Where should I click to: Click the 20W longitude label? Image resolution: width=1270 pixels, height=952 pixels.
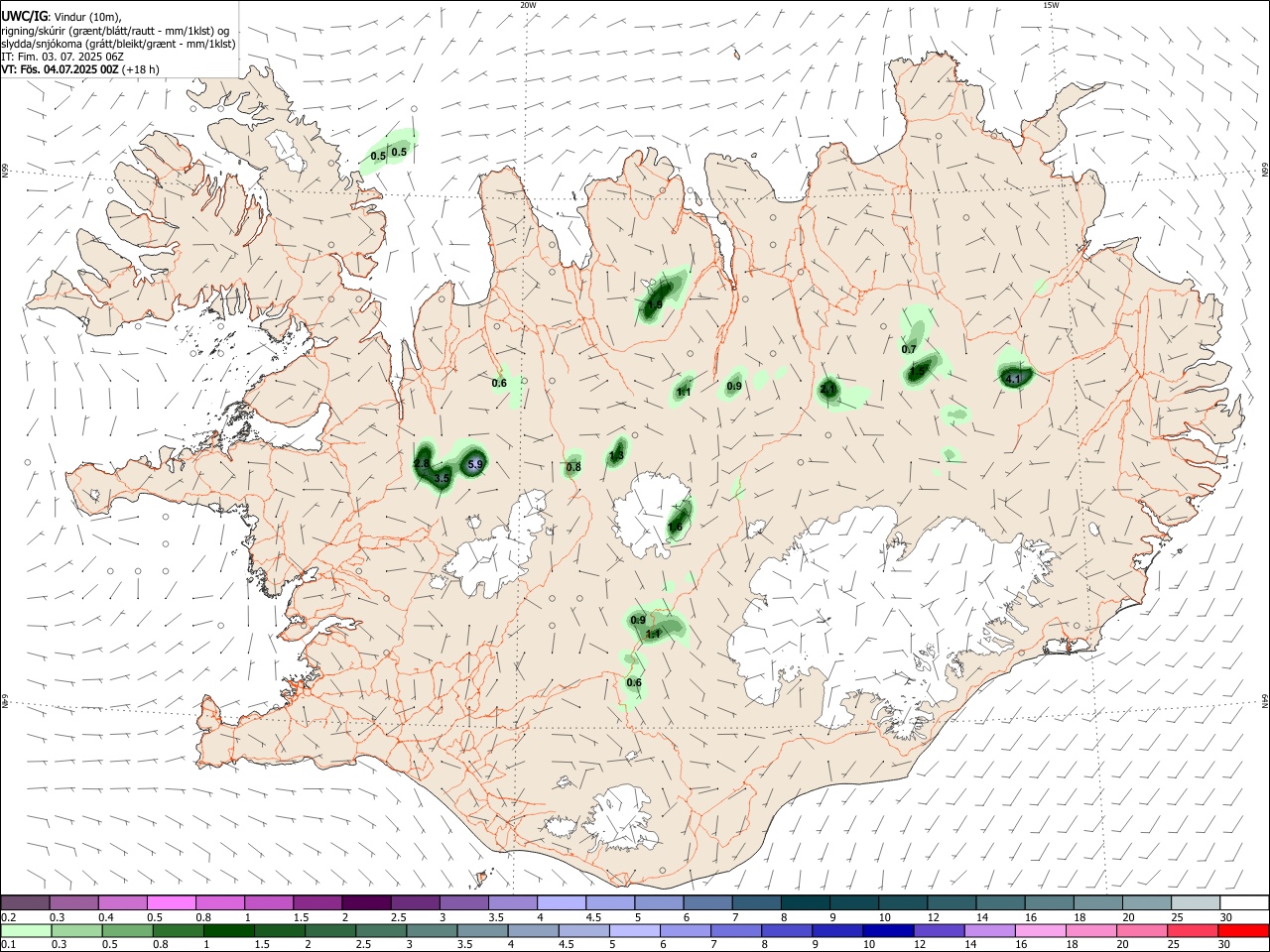point(529,5)
